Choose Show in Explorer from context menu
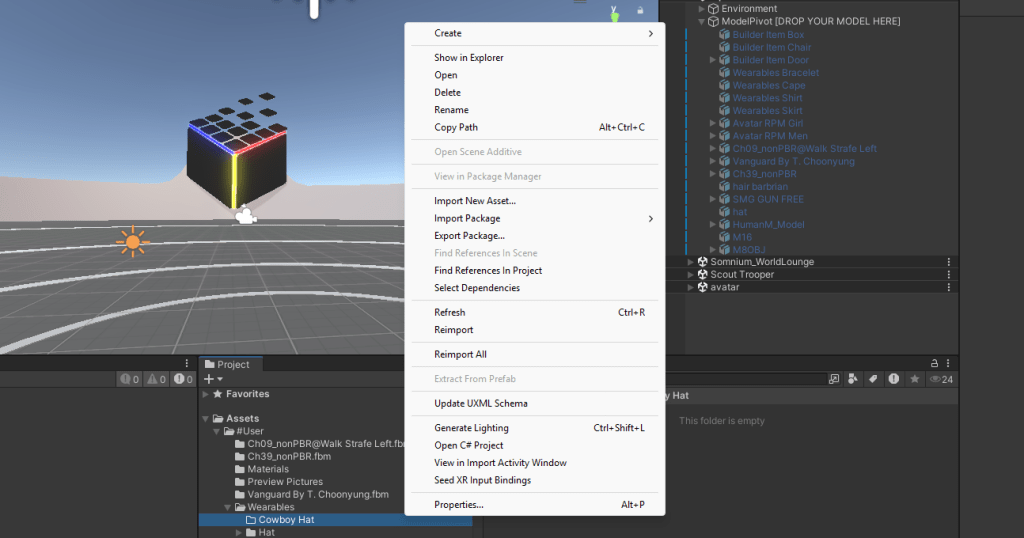Viewport: 1024px width, 538px height. 468,58
